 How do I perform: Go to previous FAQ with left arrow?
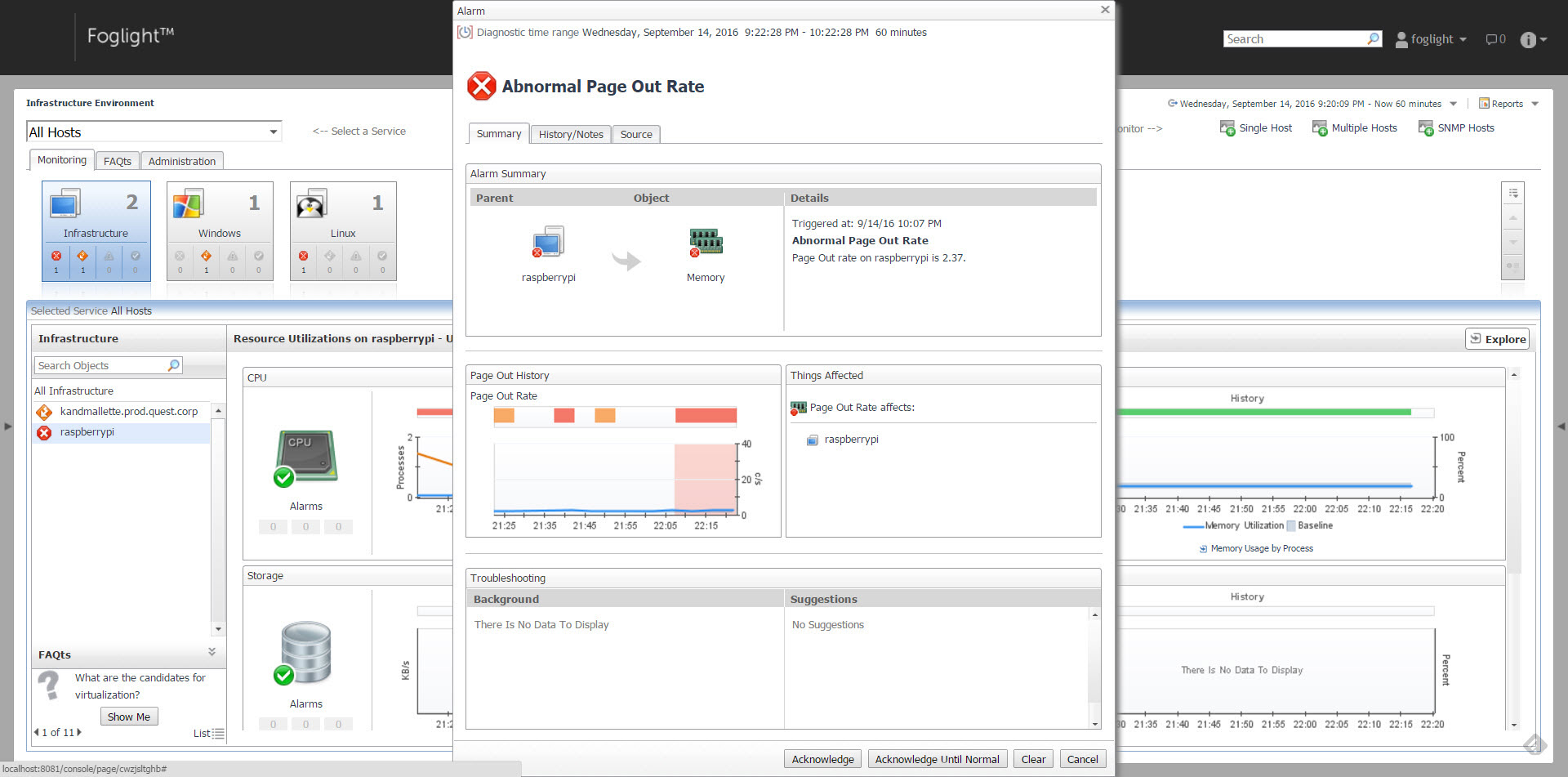point(36,732)
